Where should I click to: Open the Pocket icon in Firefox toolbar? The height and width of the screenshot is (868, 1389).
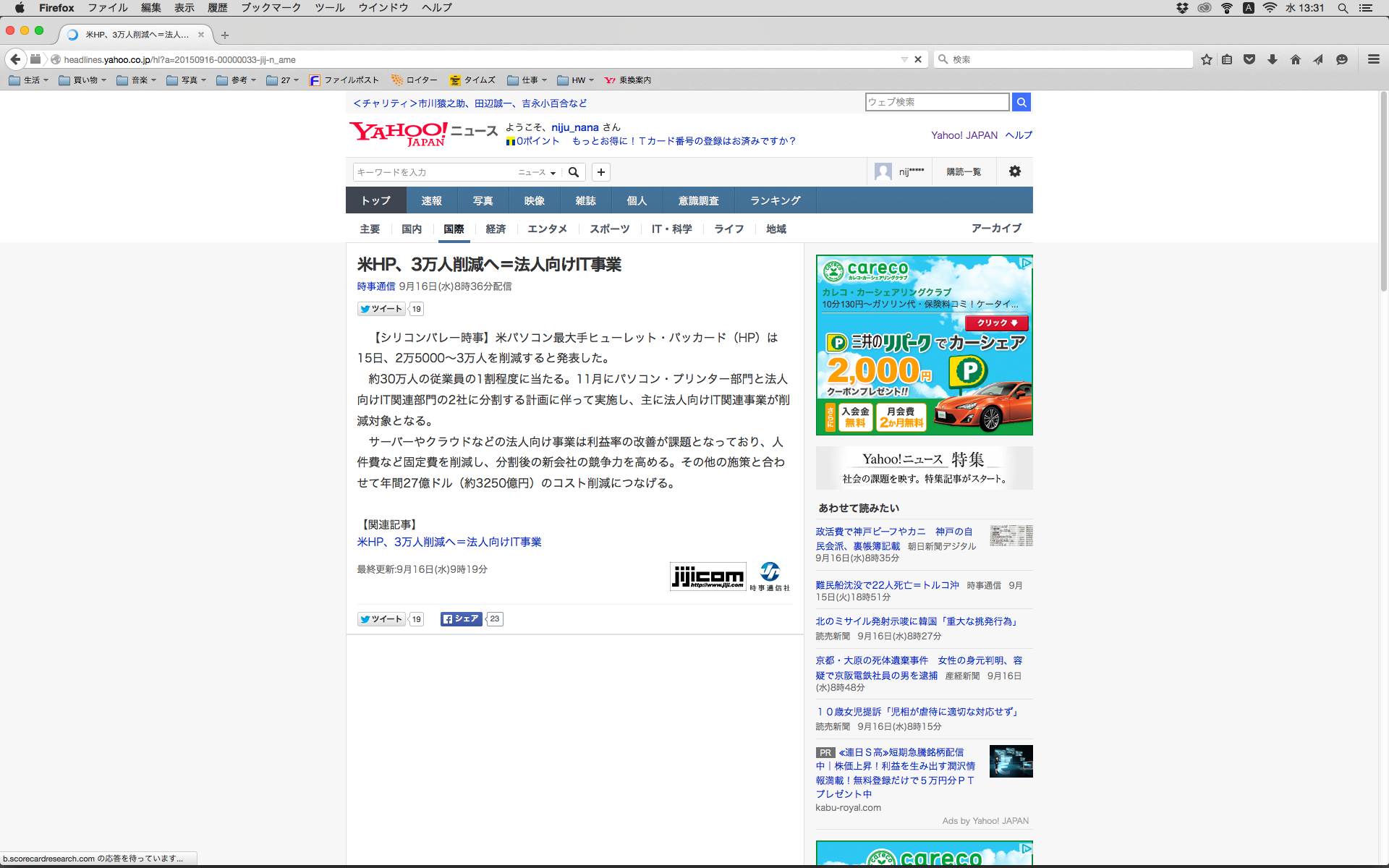click(1249, 59)
